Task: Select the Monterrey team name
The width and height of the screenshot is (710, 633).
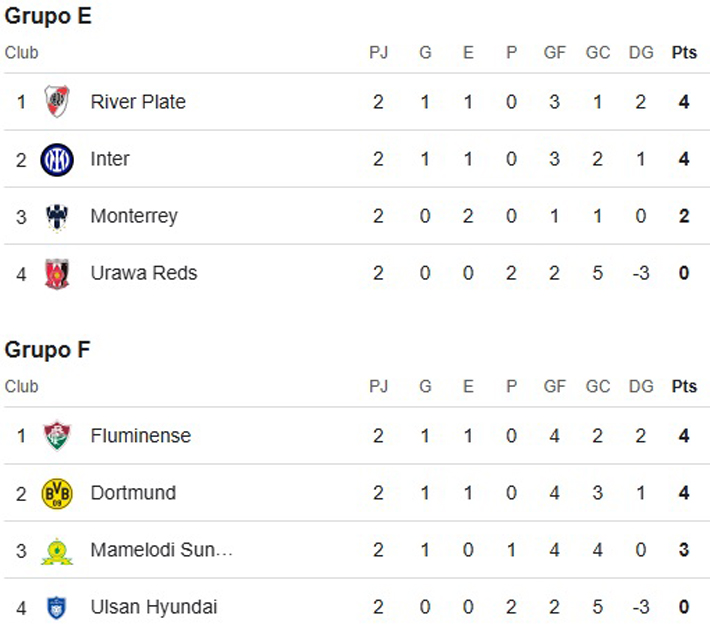Action: pos(134,216)
